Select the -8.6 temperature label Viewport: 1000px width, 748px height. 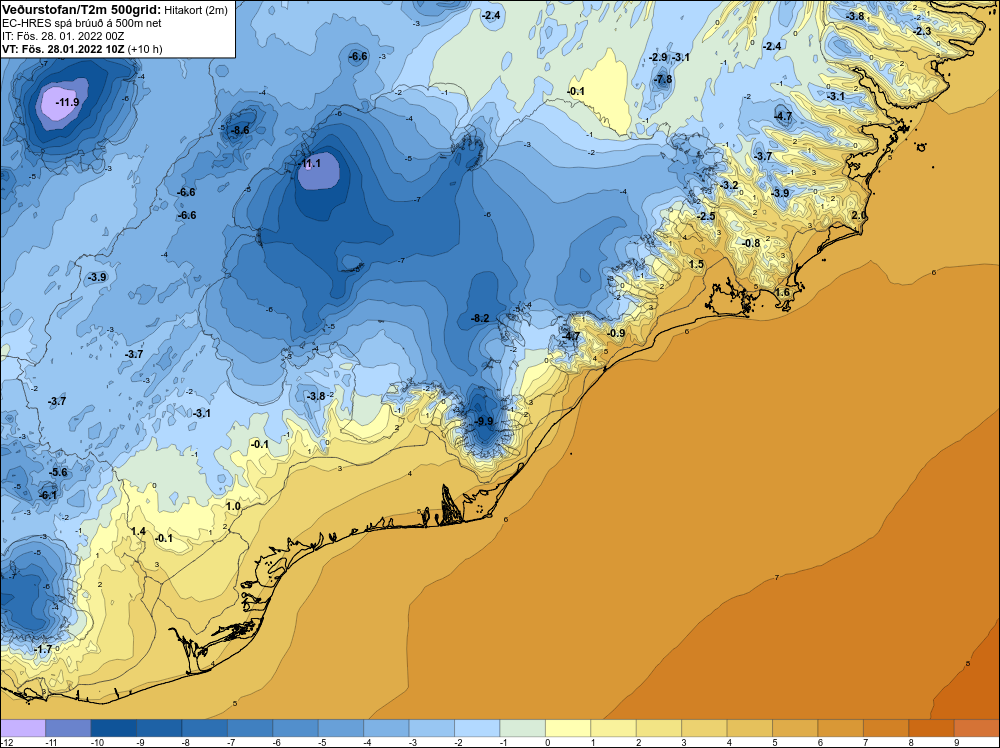click(x=240, y=131)
